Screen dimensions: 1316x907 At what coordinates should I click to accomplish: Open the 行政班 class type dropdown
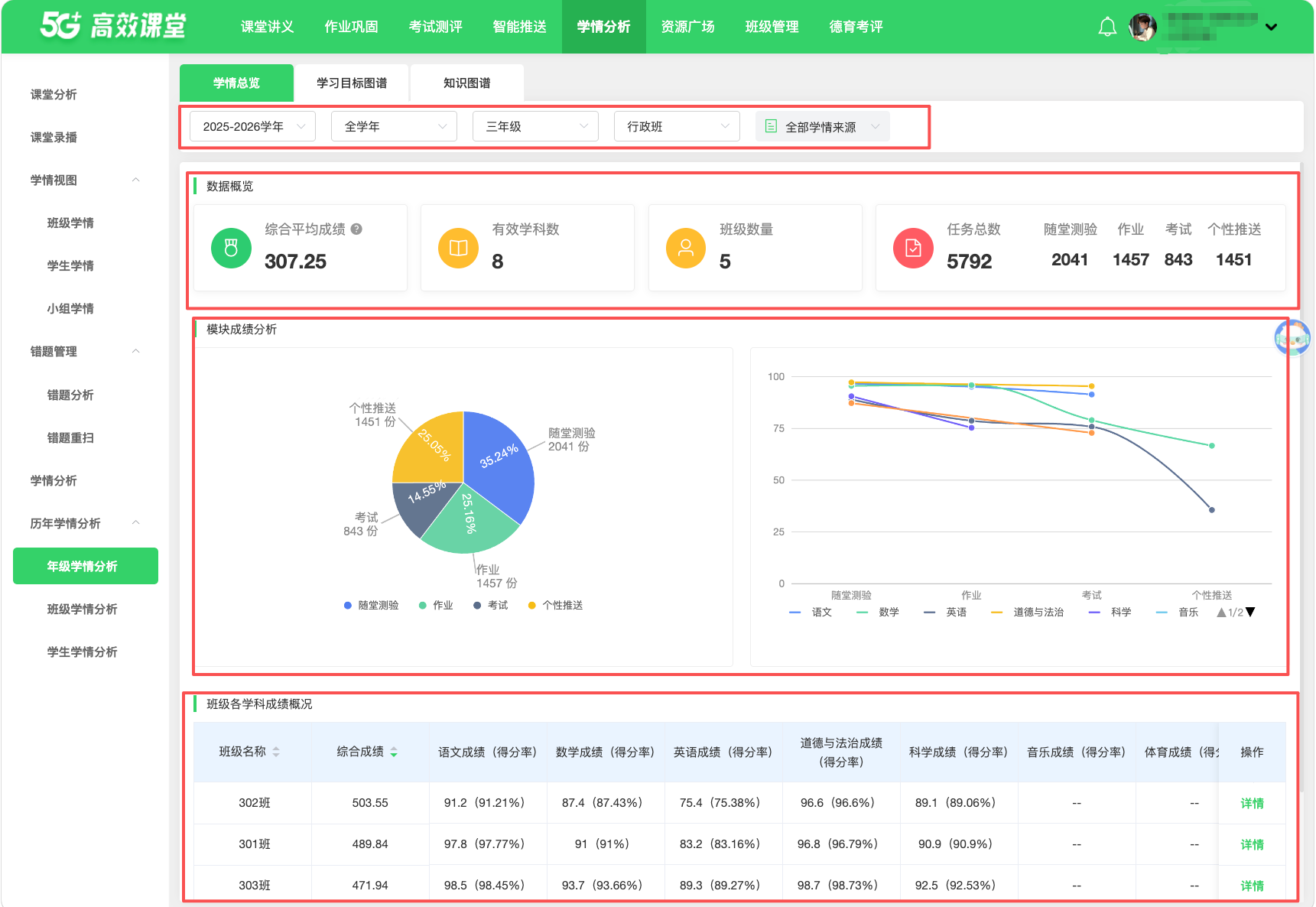click(x=677, y=126)
